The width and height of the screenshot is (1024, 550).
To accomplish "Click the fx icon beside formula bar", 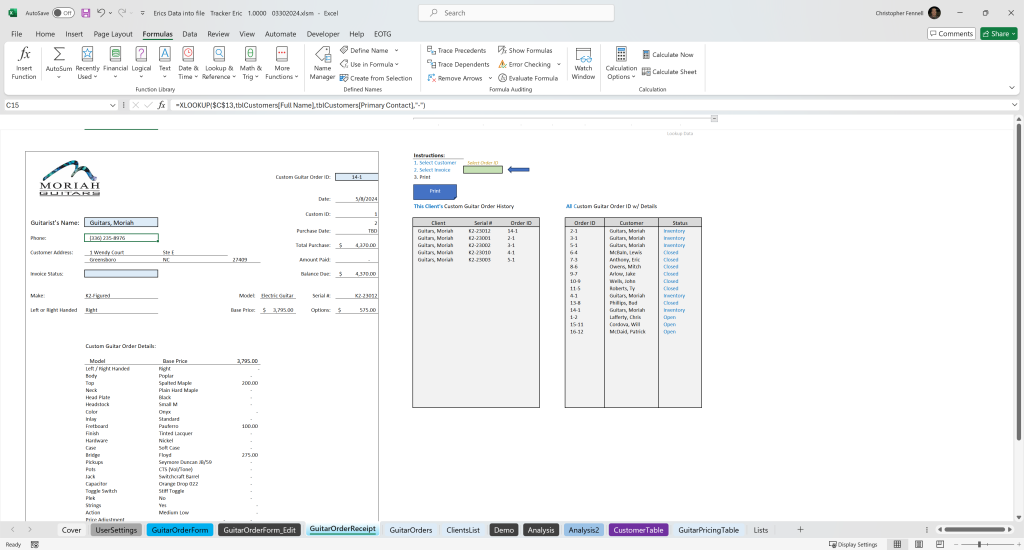I will pos(161,105).
